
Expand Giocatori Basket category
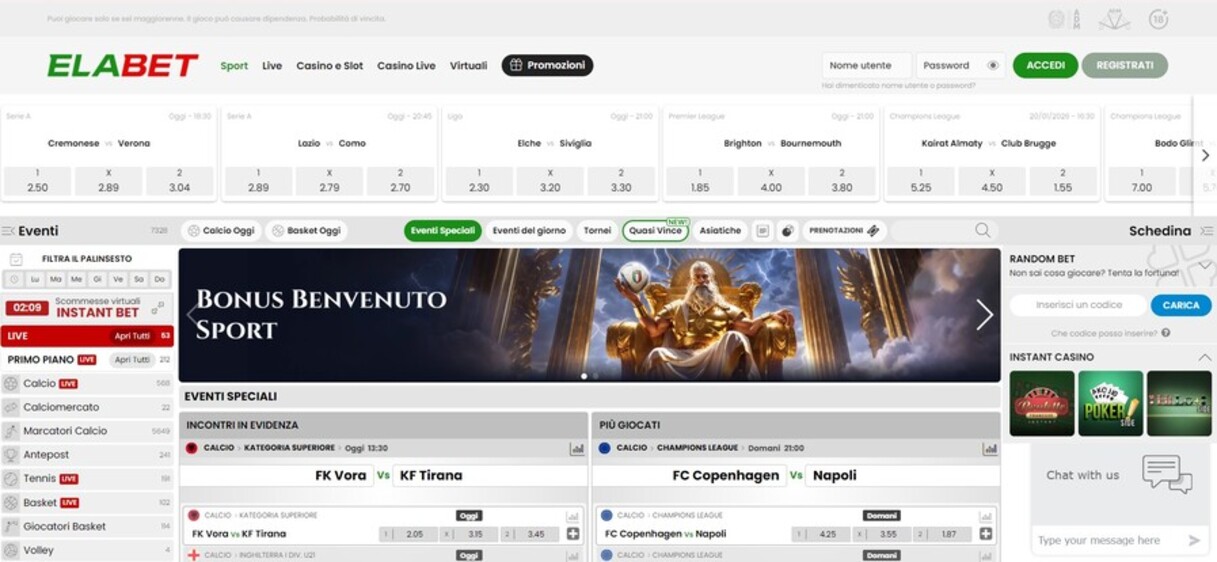point(87,526)
